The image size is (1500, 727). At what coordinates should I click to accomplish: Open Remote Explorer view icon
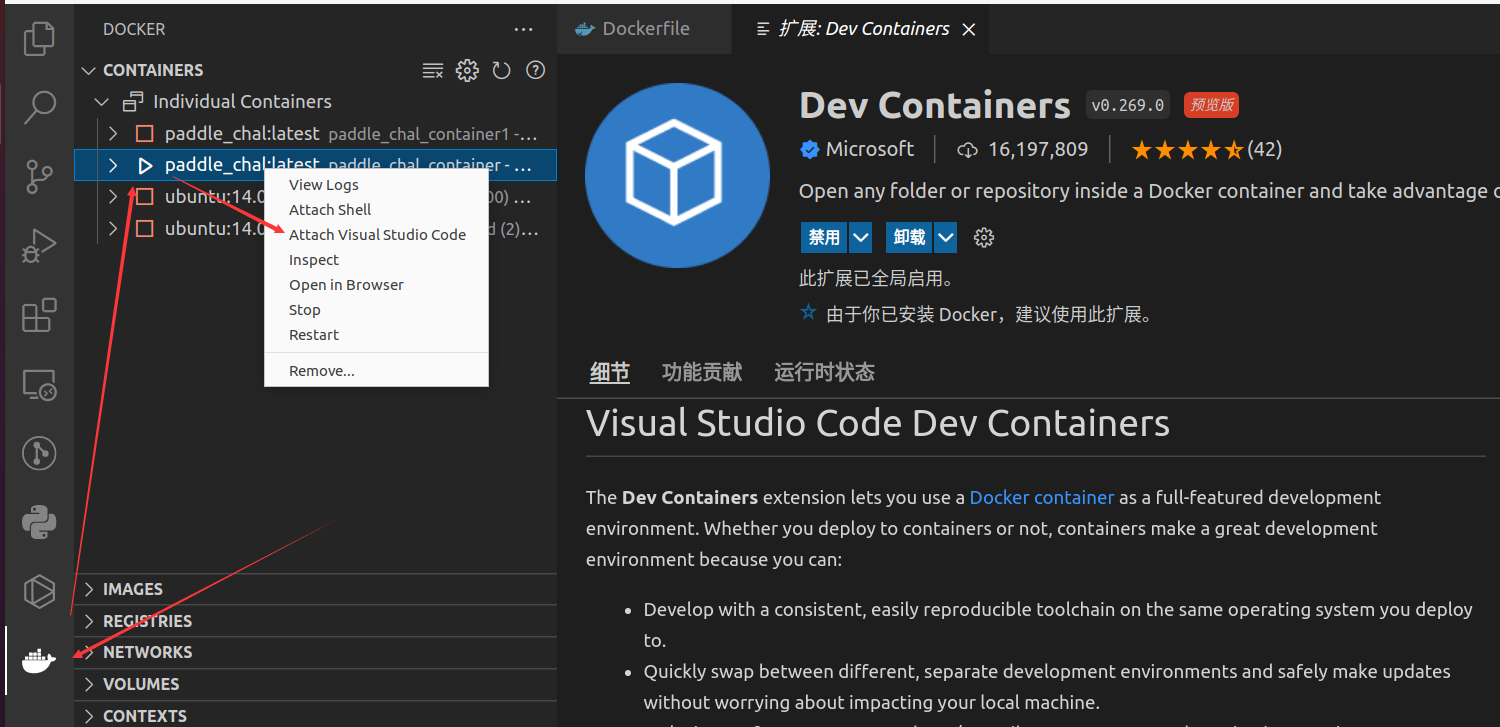click(39, 384)
